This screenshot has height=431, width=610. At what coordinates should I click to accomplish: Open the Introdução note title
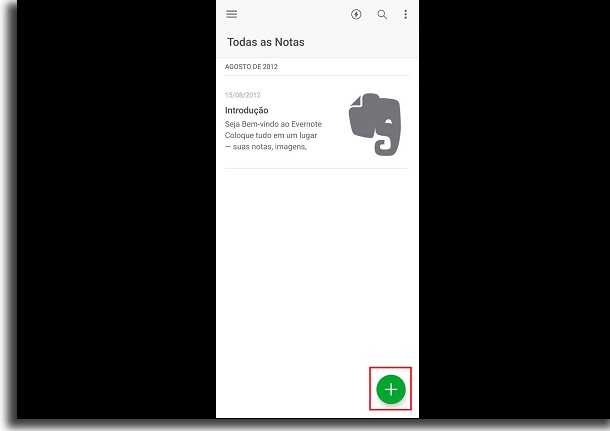(x=247, y=110)
